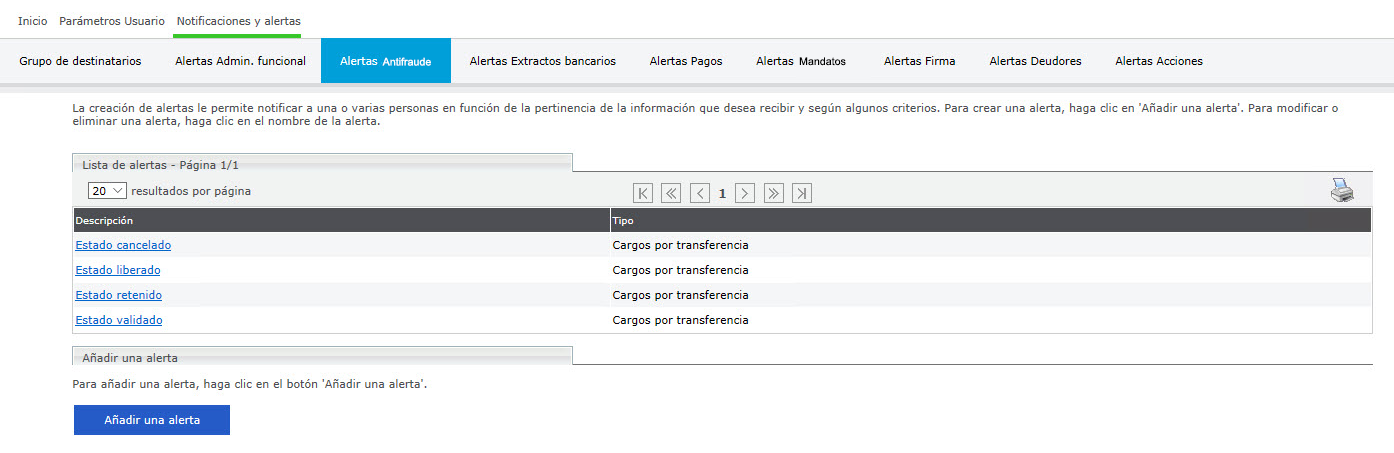
Task: Click the next page arrow icon
Action: click(x=744, y=193)
